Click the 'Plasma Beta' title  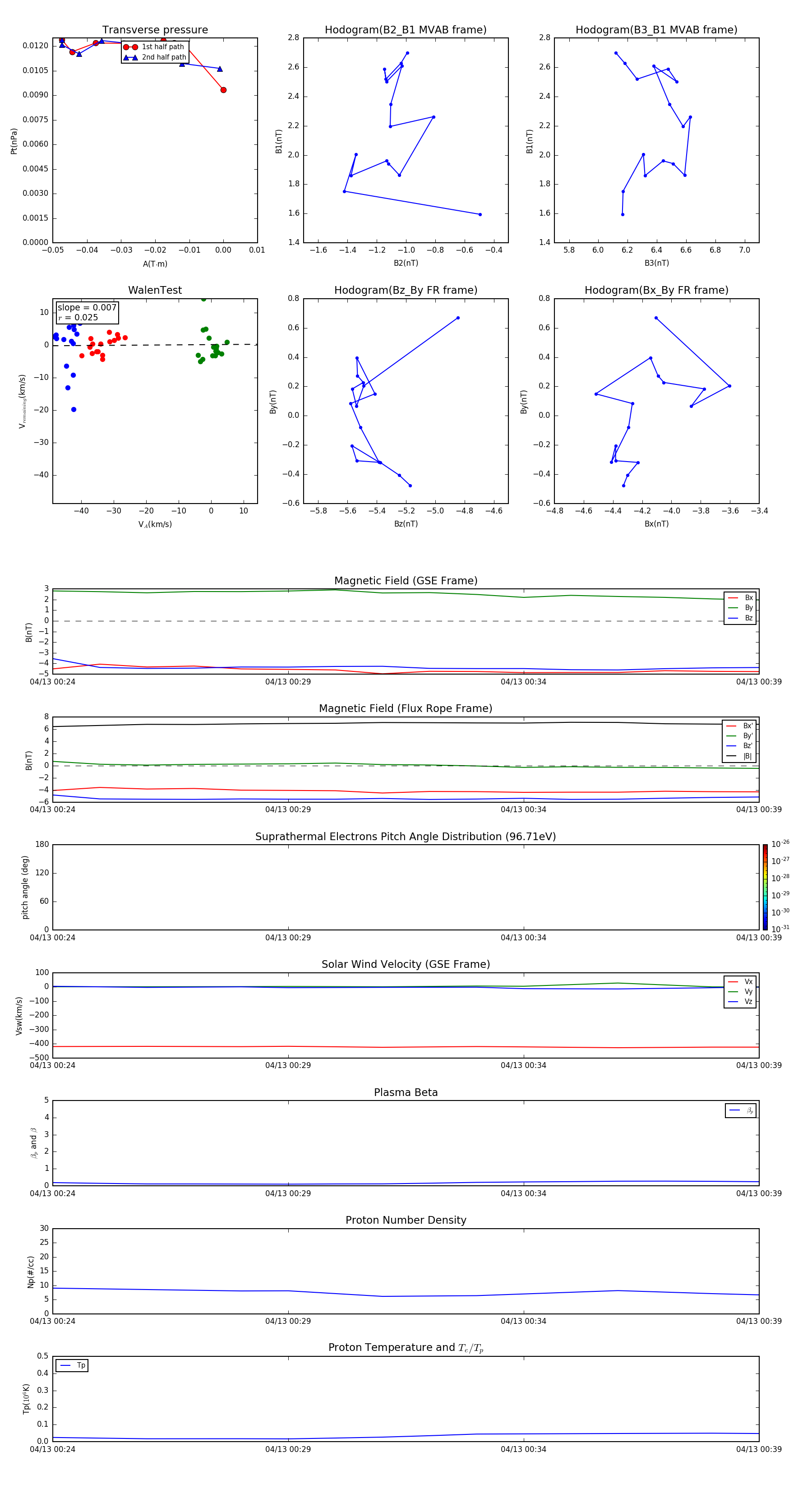(x=406, y=1093)
